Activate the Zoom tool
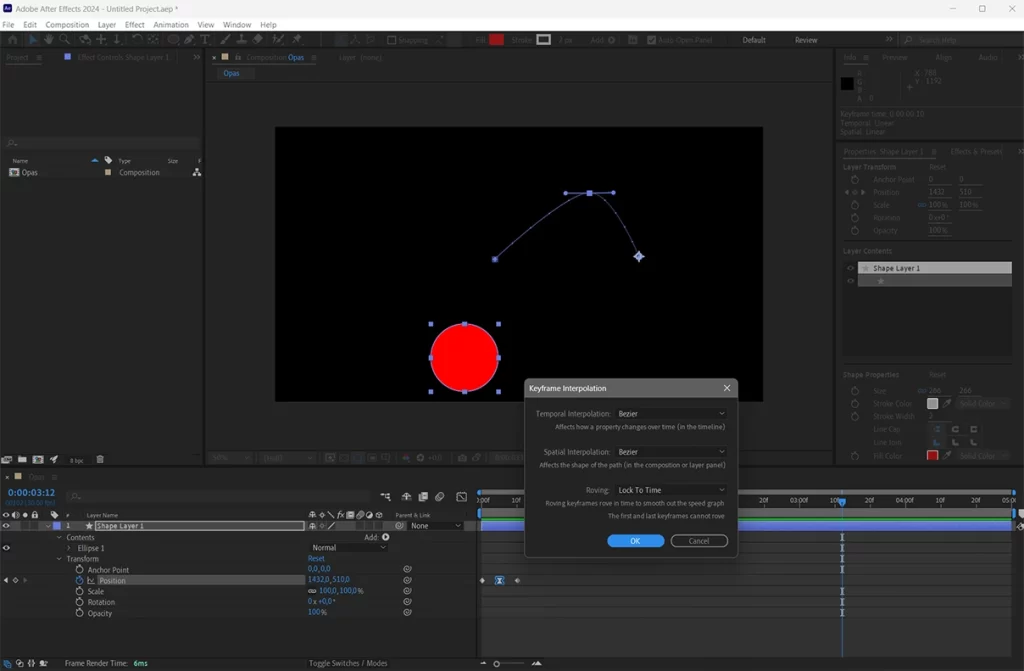The image size is (1024, 671). [63, 40]
